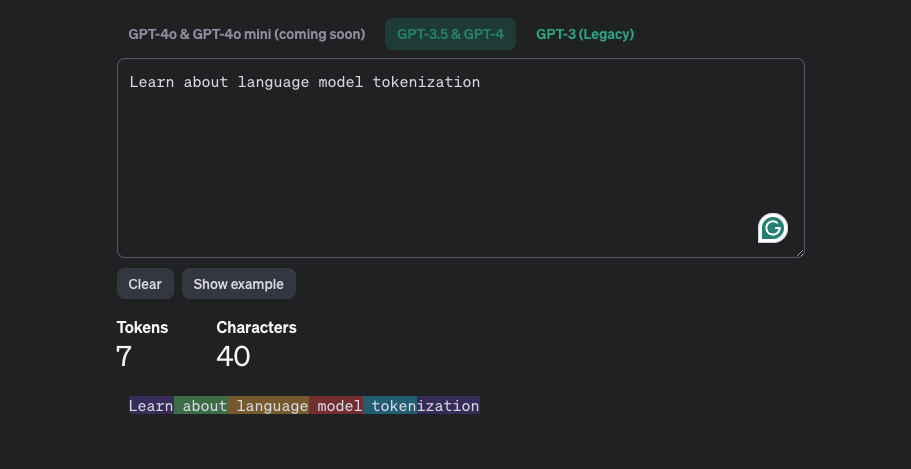Click the blue 'token' token segment
Screen dimensions: 911x469
point(390,406)
